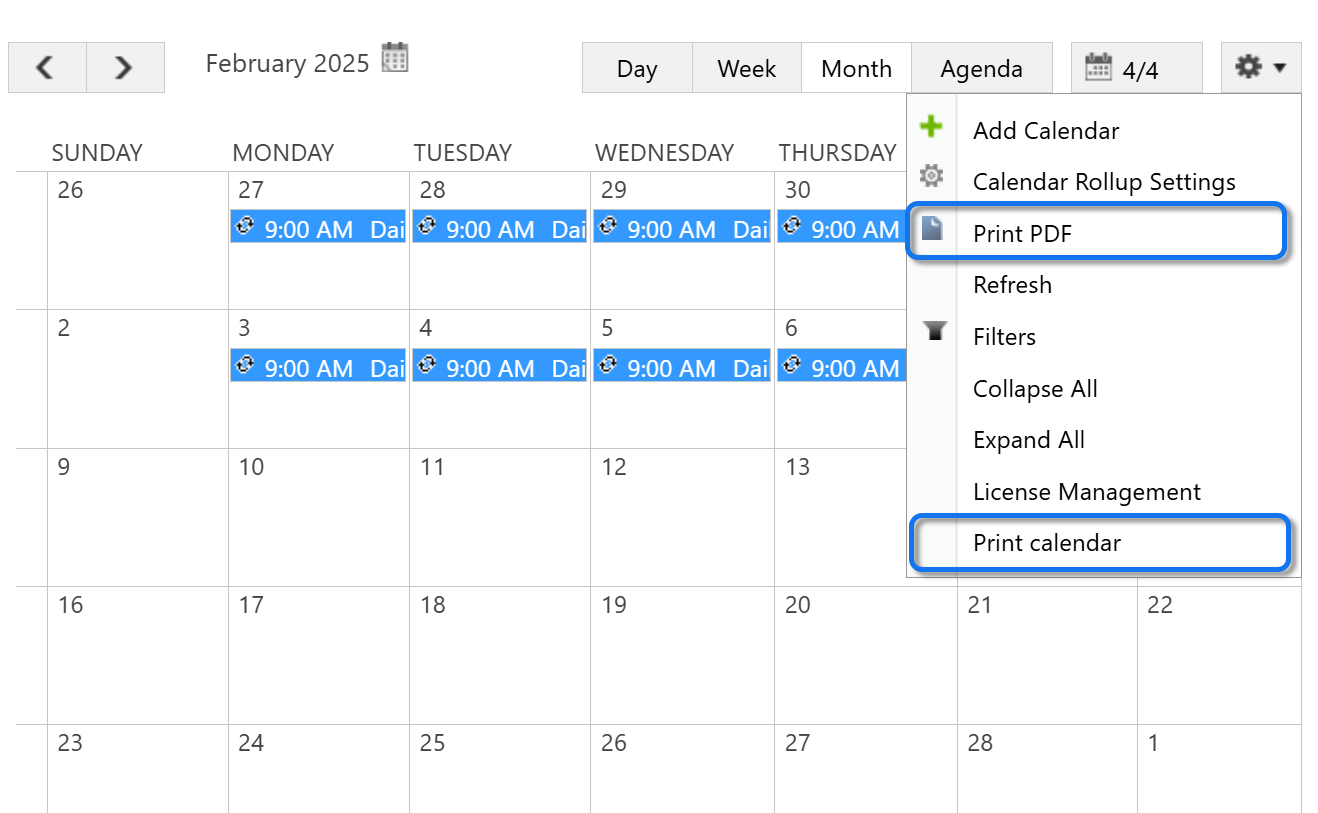This screenshot has width=1318, height=813.
Task: Click Expand All menu option
Action: point(1029,440)
